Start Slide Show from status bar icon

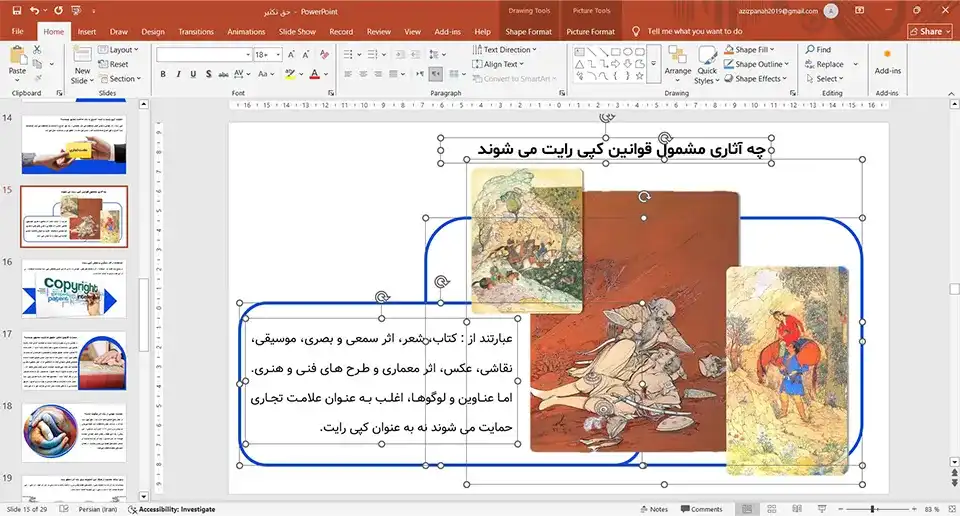coord(822,509)
